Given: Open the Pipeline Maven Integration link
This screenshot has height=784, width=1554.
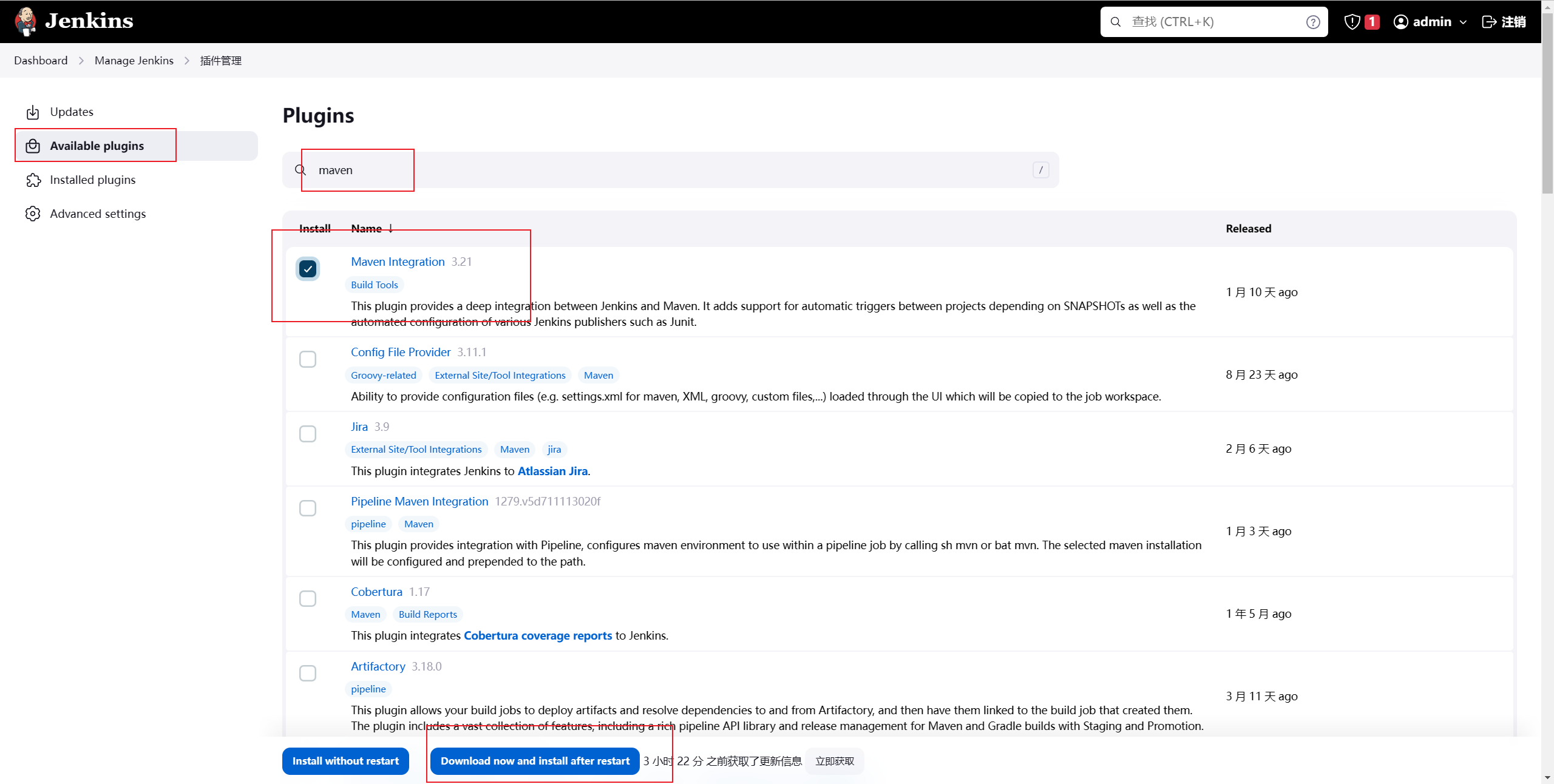Looking at the screenshot, I should [x=419, y=501].
